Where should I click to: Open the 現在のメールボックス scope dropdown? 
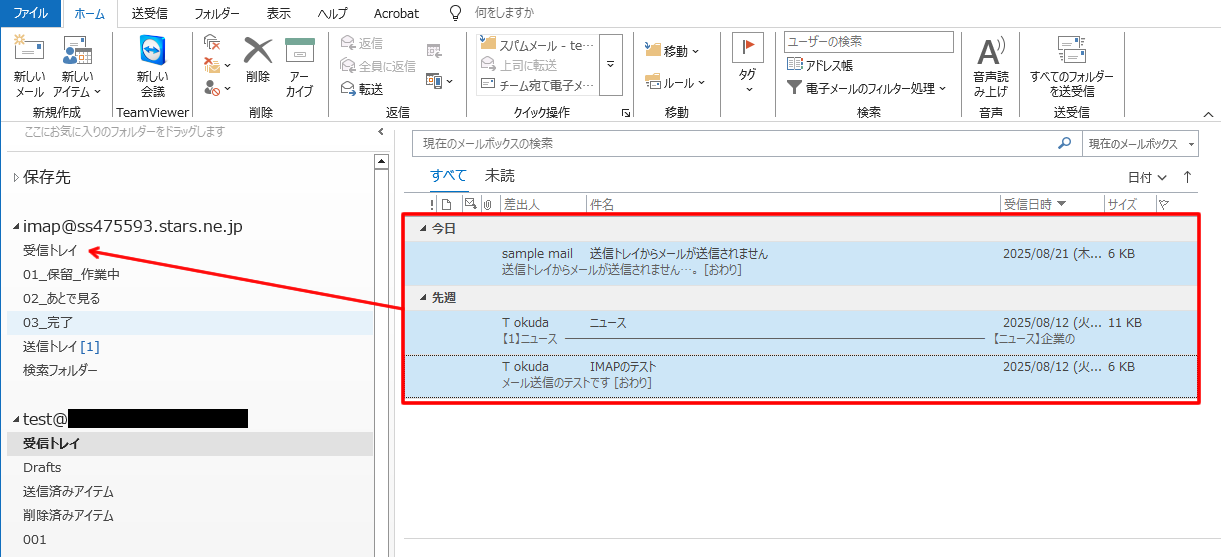(1139, 144)
